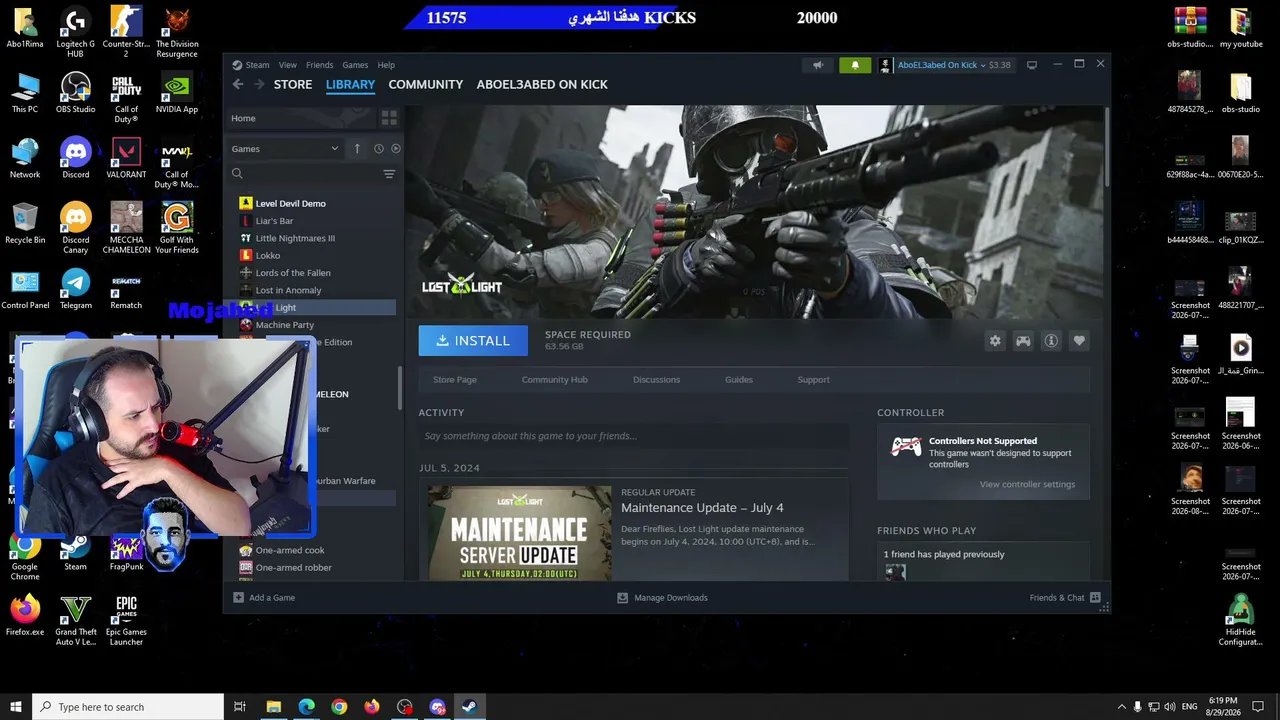1280x720 pixels.
Task: Open Windows Start menu
Action: [16, 707]
